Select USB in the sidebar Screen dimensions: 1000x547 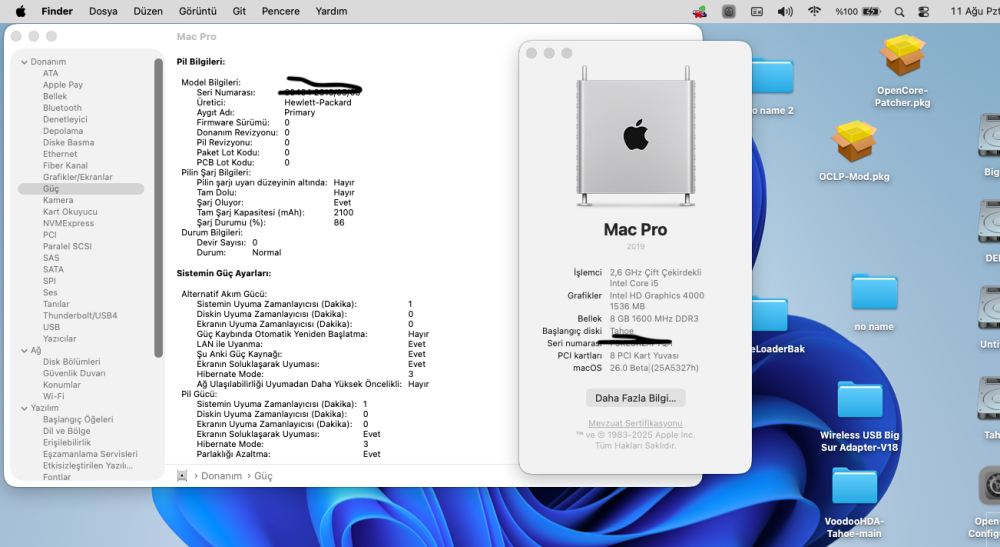[x=51, y=327]
